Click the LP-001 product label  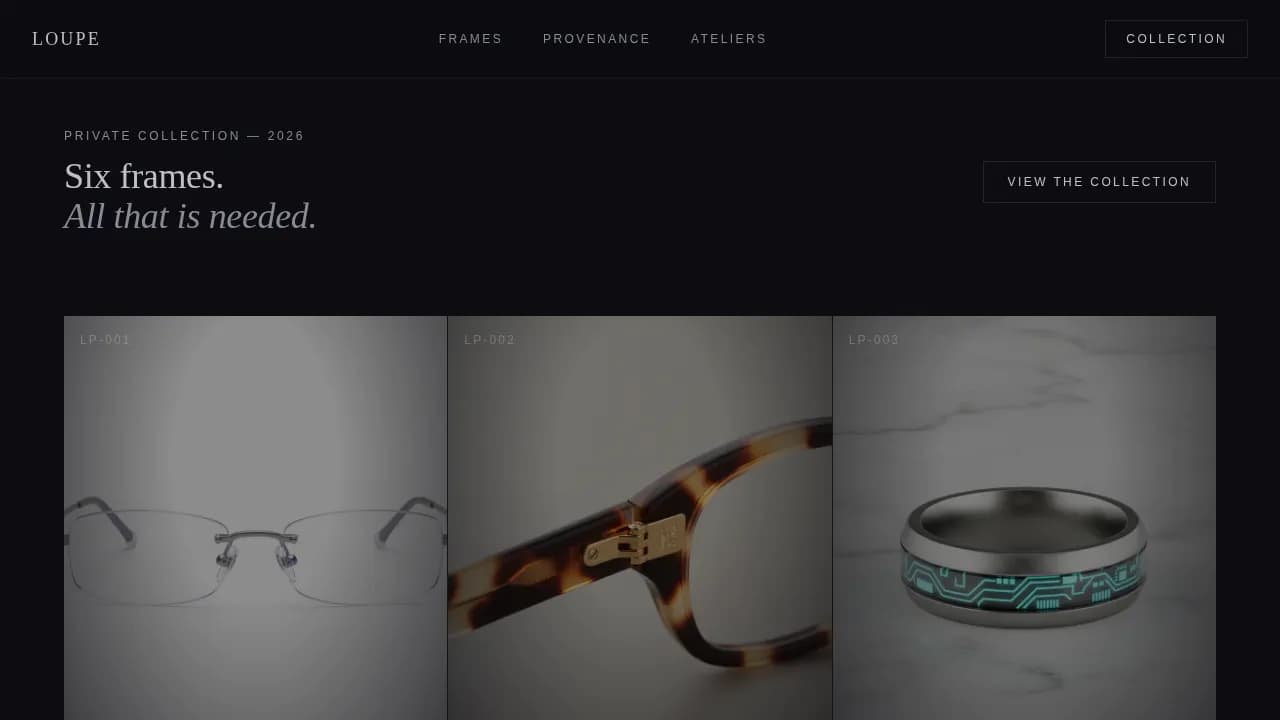[105, 340]
